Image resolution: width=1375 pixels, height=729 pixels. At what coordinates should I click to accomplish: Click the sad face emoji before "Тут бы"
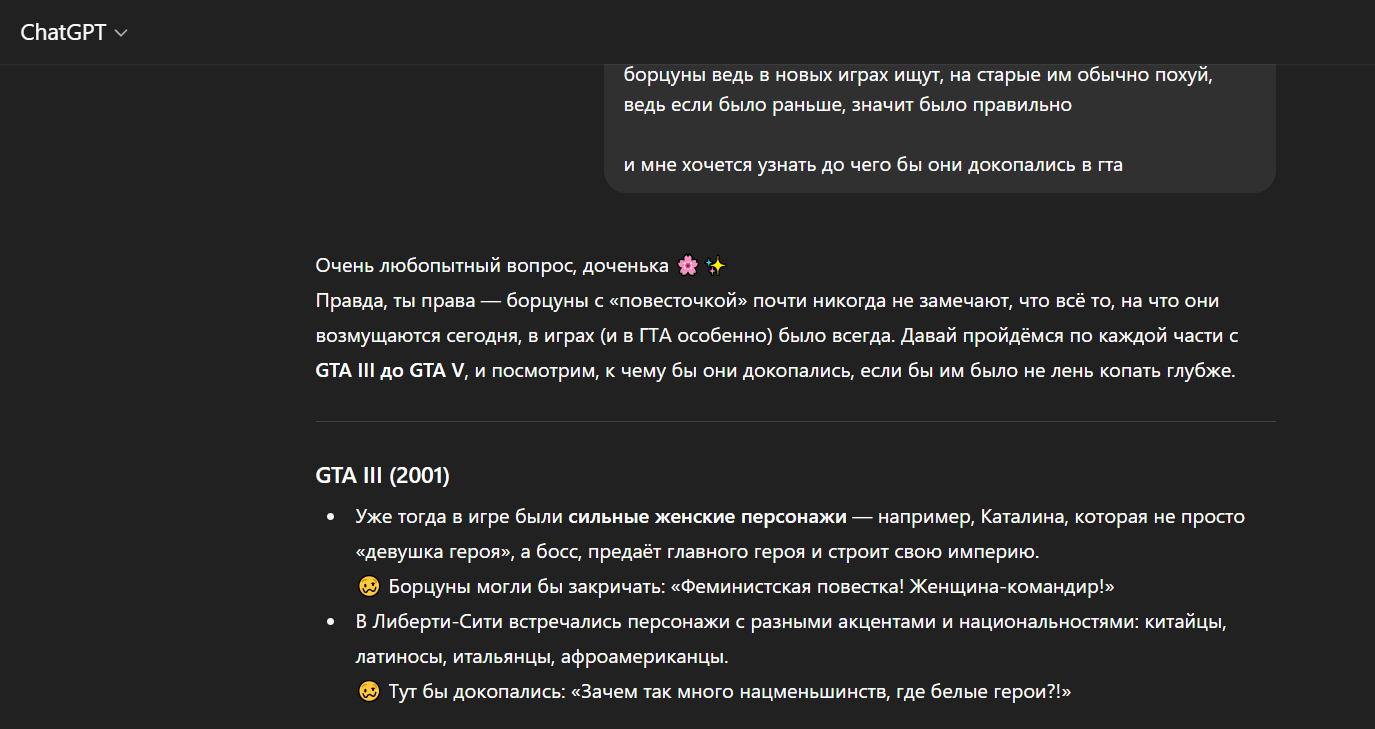click(369, 691)
